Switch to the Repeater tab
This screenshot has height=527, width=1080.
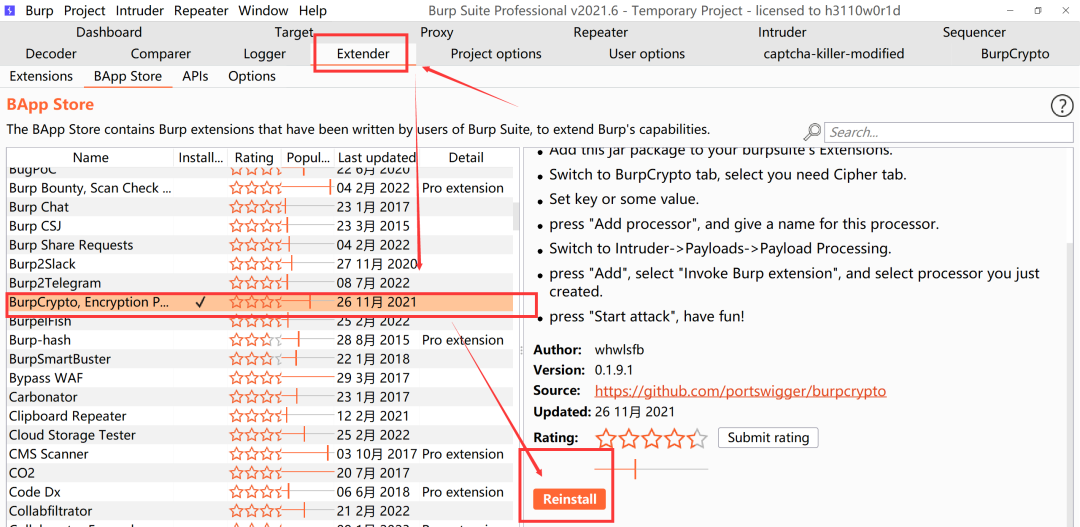pos(601,32)
